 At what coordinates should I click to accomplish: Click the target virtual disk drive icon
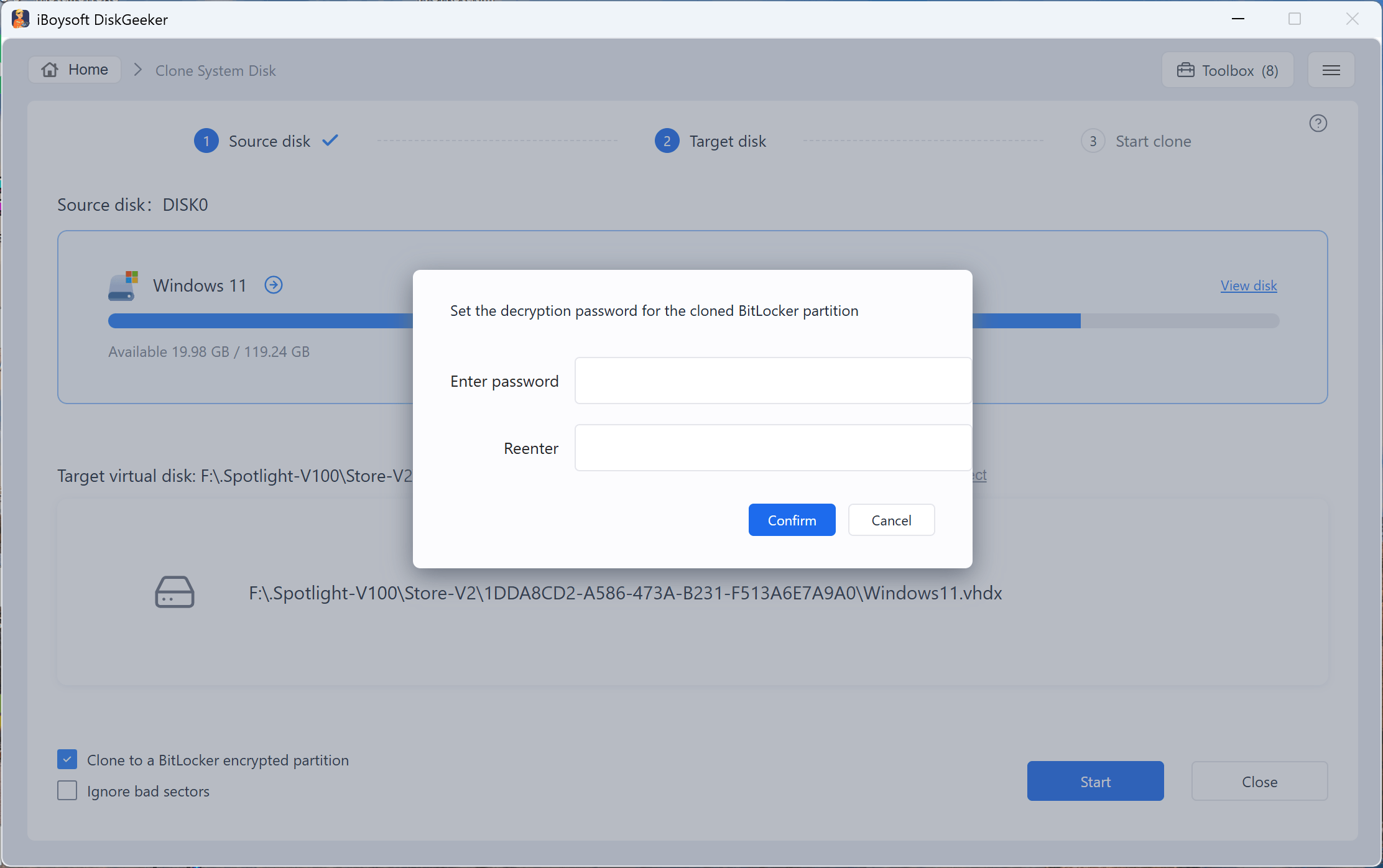(x=174, y=592)
